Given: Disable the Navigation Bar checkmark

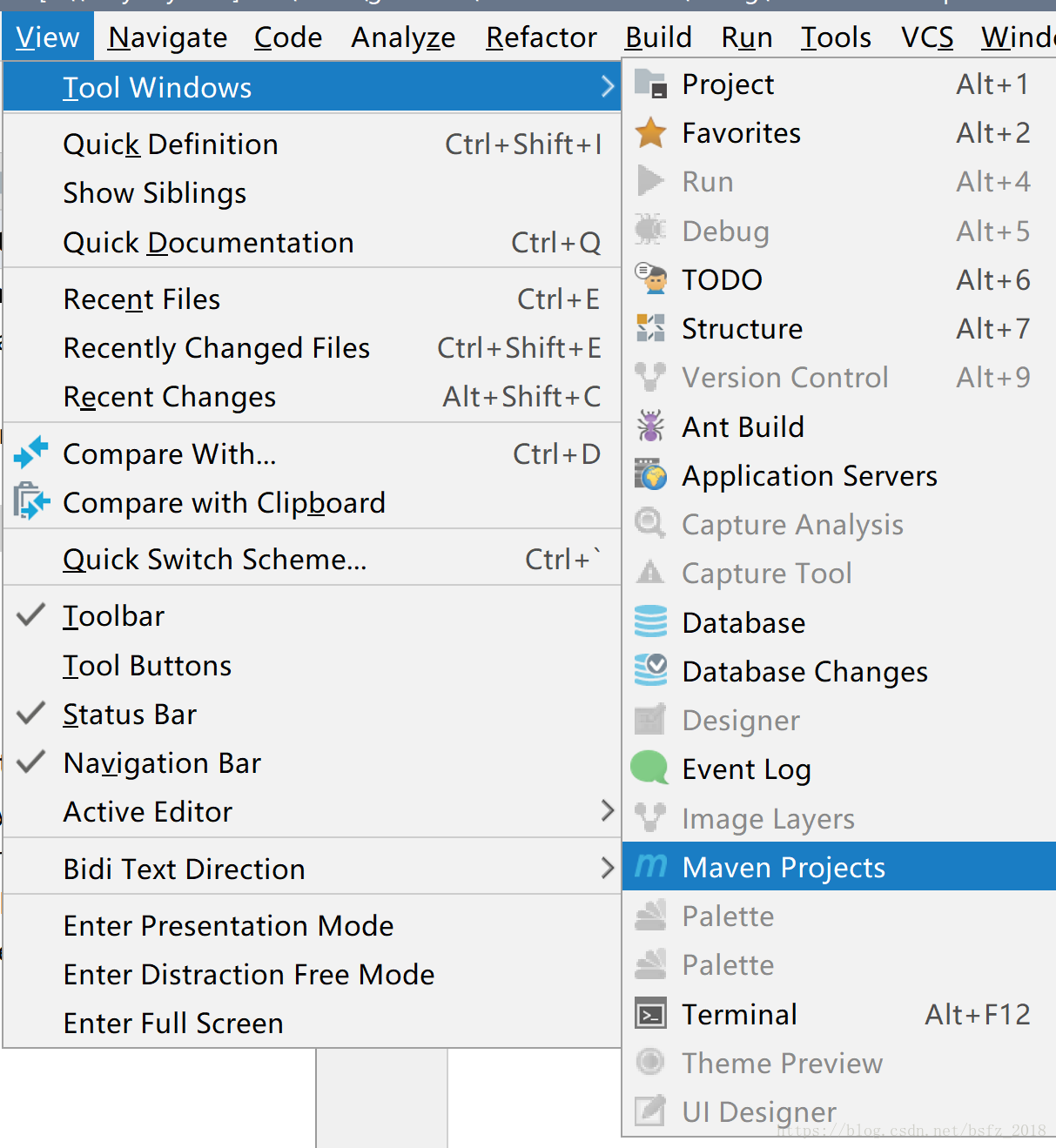Looking at the screenshot, I should coord(31,762).
